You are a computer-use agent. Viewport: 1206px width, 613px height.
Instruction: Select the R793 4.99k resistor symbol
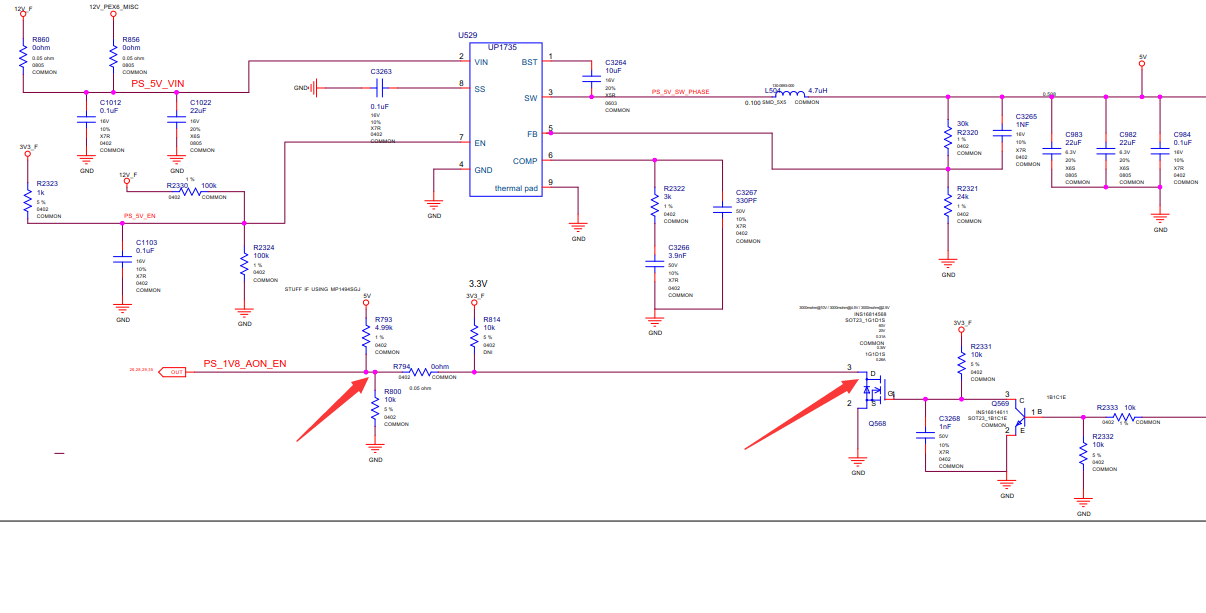tap(366, 338)
